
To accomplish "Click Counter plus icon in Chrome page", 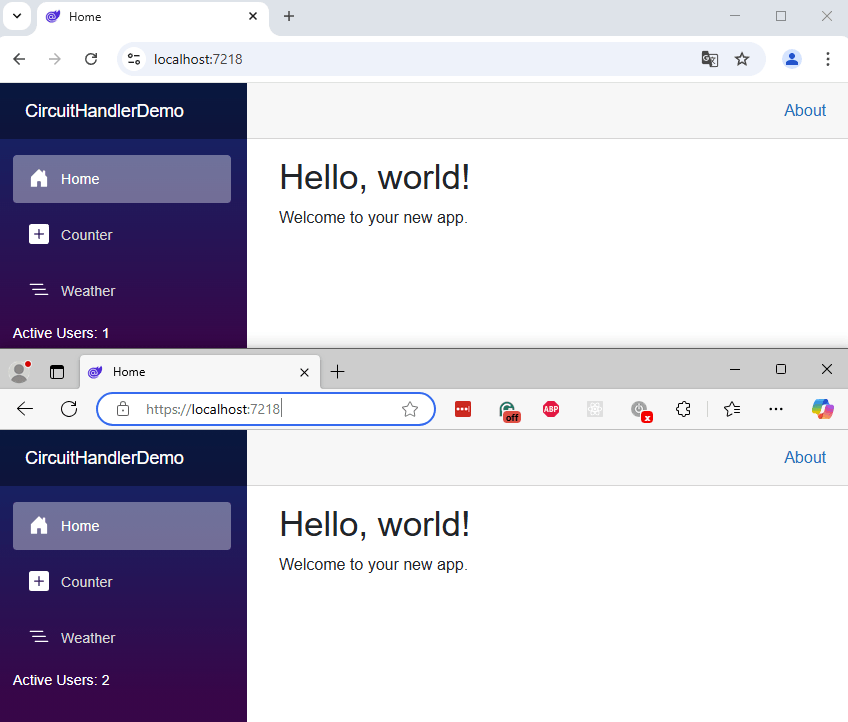I will (39, 234).
